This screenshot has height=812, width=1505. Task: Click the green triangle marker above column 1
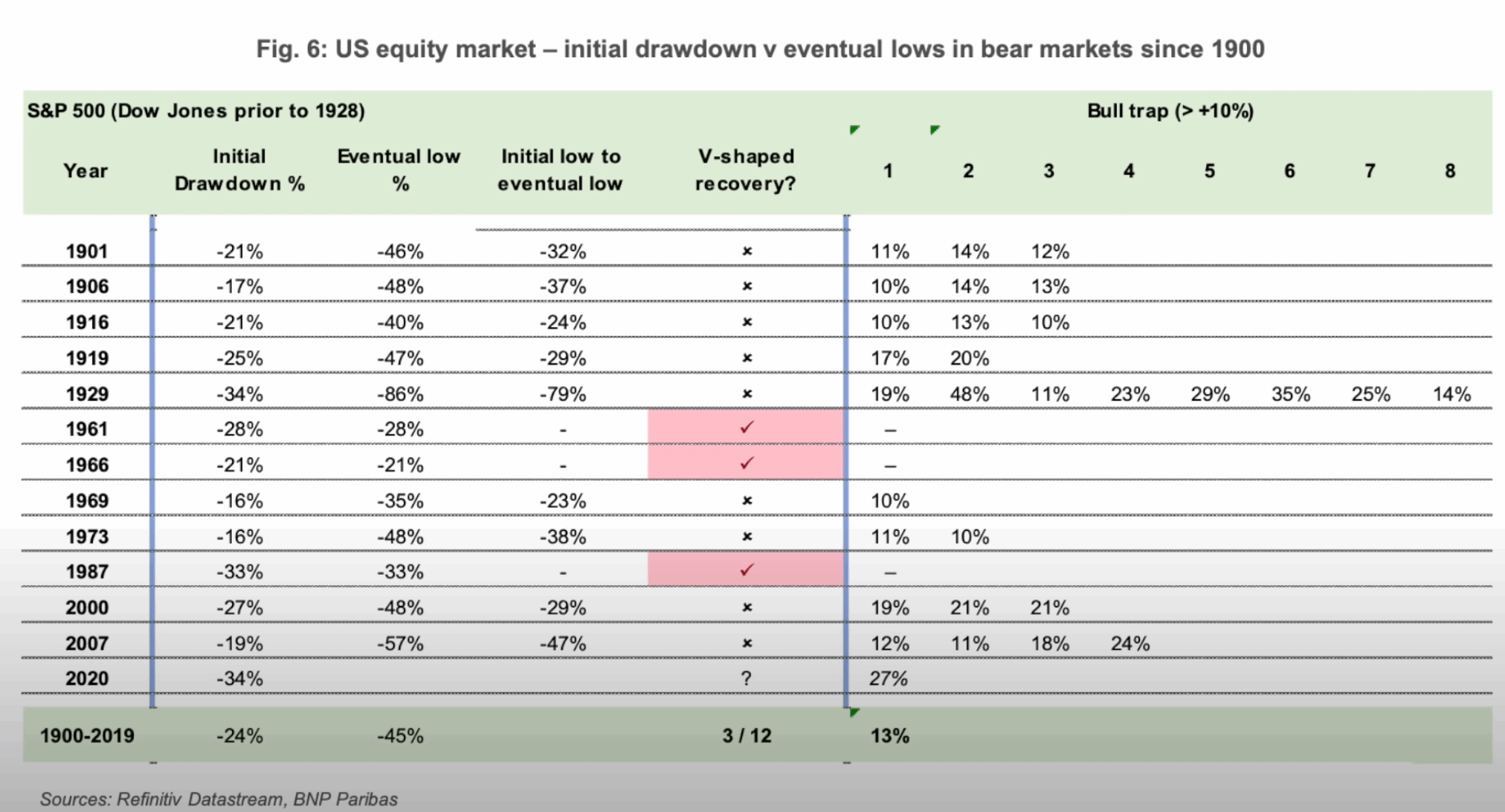point(854,130)
